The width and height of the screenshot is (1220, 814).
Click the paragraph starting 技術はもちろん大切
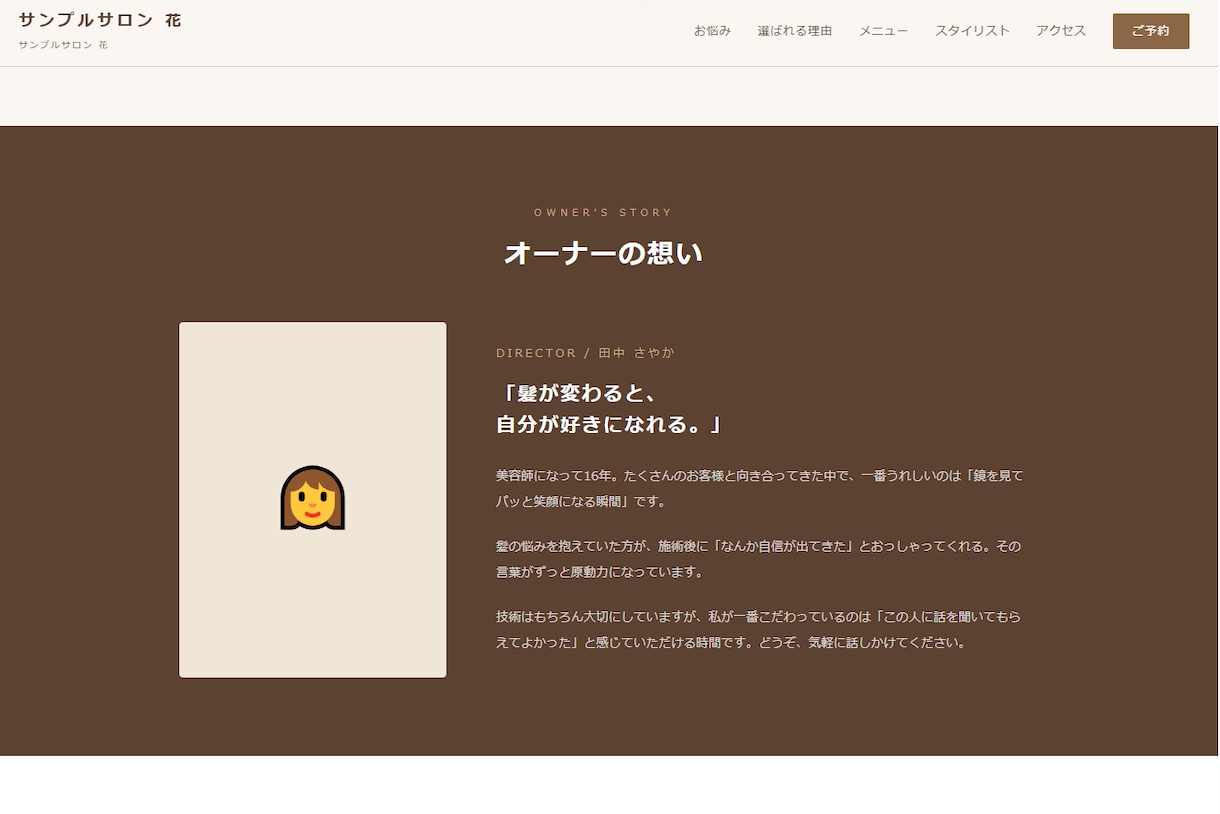[x=759, y=630]
